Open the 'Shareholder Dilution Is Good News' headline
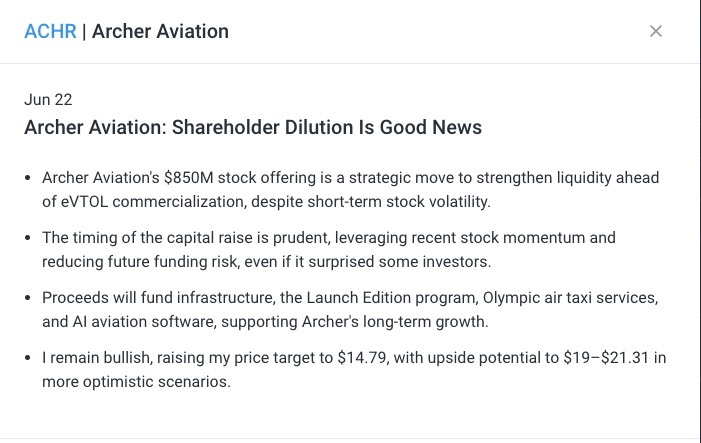Viewport: 701px width, 443px height. 253,127
